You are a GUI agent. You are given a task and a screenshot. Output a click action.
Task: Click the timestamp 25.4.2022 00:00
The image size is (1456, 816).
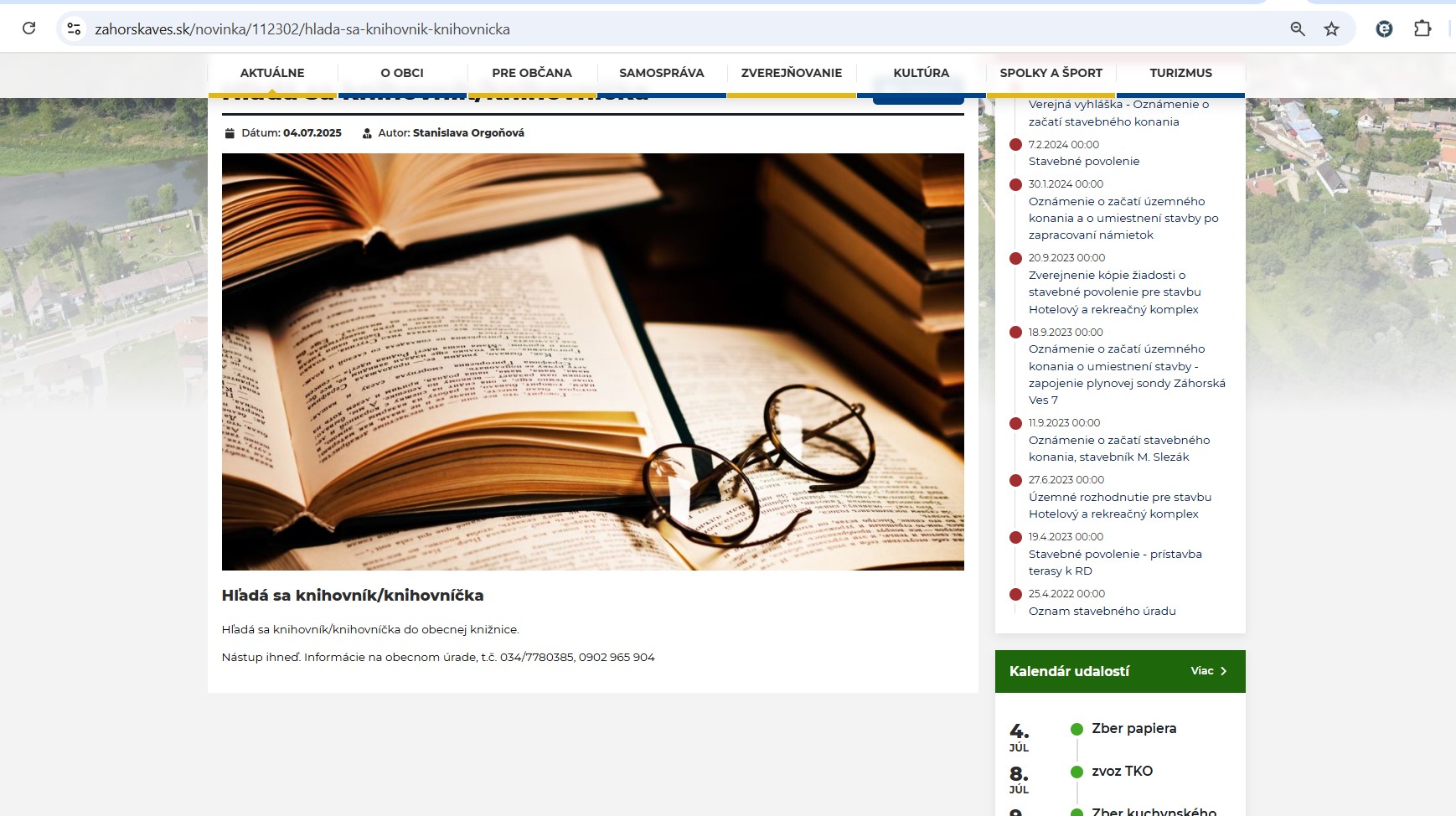[1066, 594]
